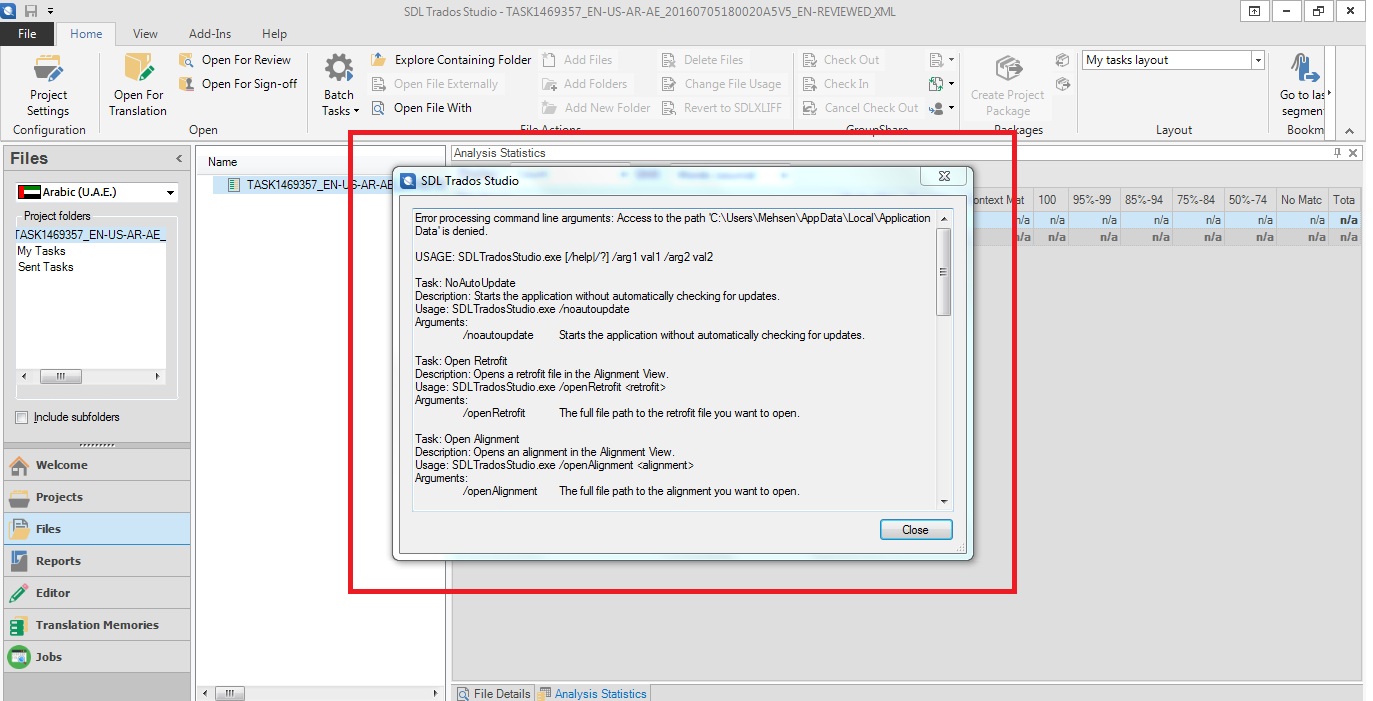This screenshot has width=1373, height=701.
Task: Click the GroupShare Check In command
Action: click(835, 84)
